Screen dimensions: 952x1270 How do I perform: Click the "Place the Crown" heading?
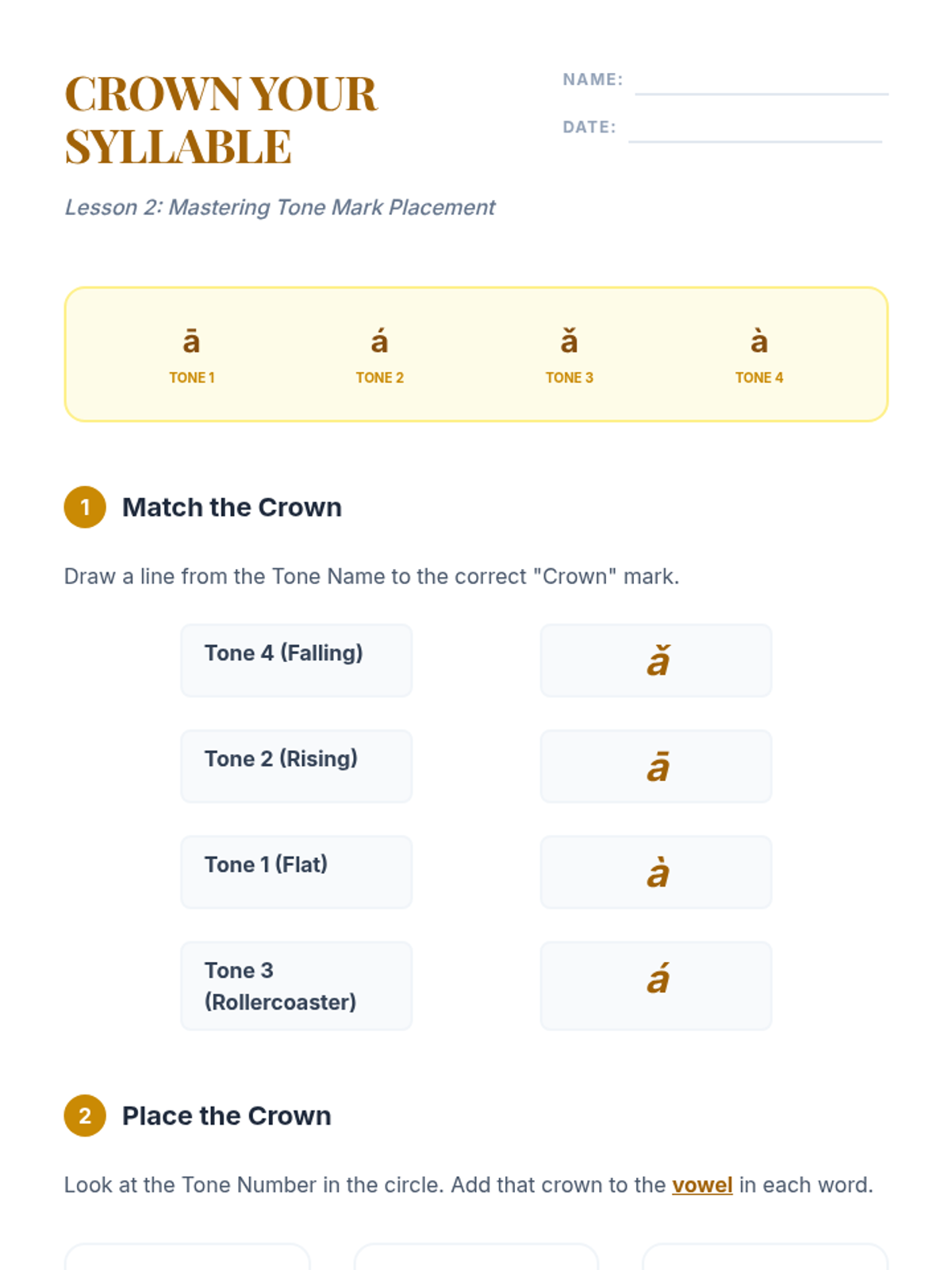(x=226, y=1116)
